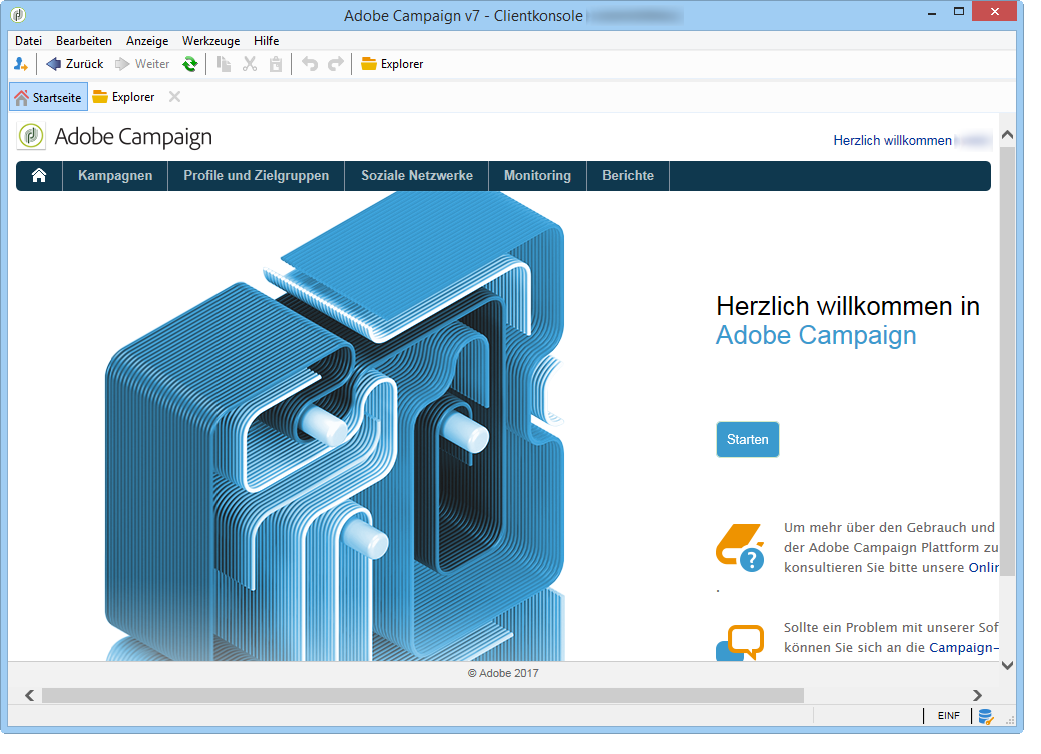Click the scissors cut icon
Viewport: 1041px width, 754px height.
pyautogui.click(x=250, y=64)
